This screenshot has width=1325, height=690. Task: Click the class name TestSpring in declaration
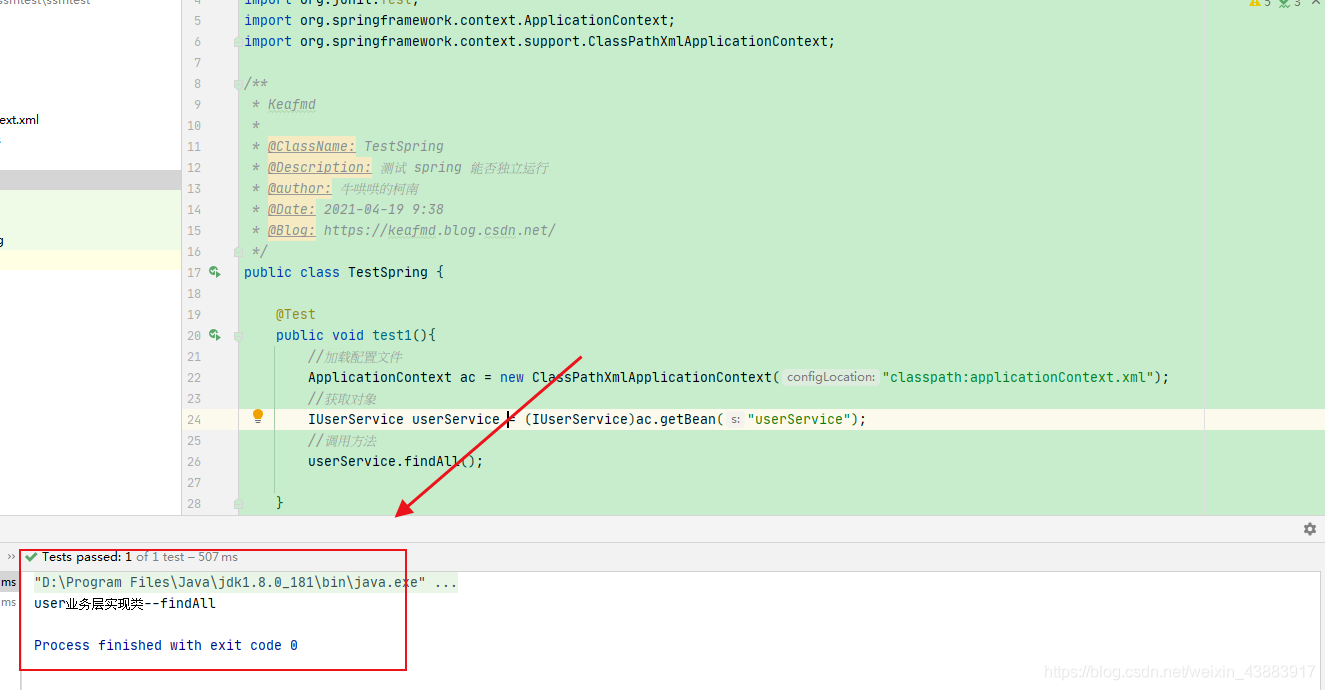click(x=388, y=272)
